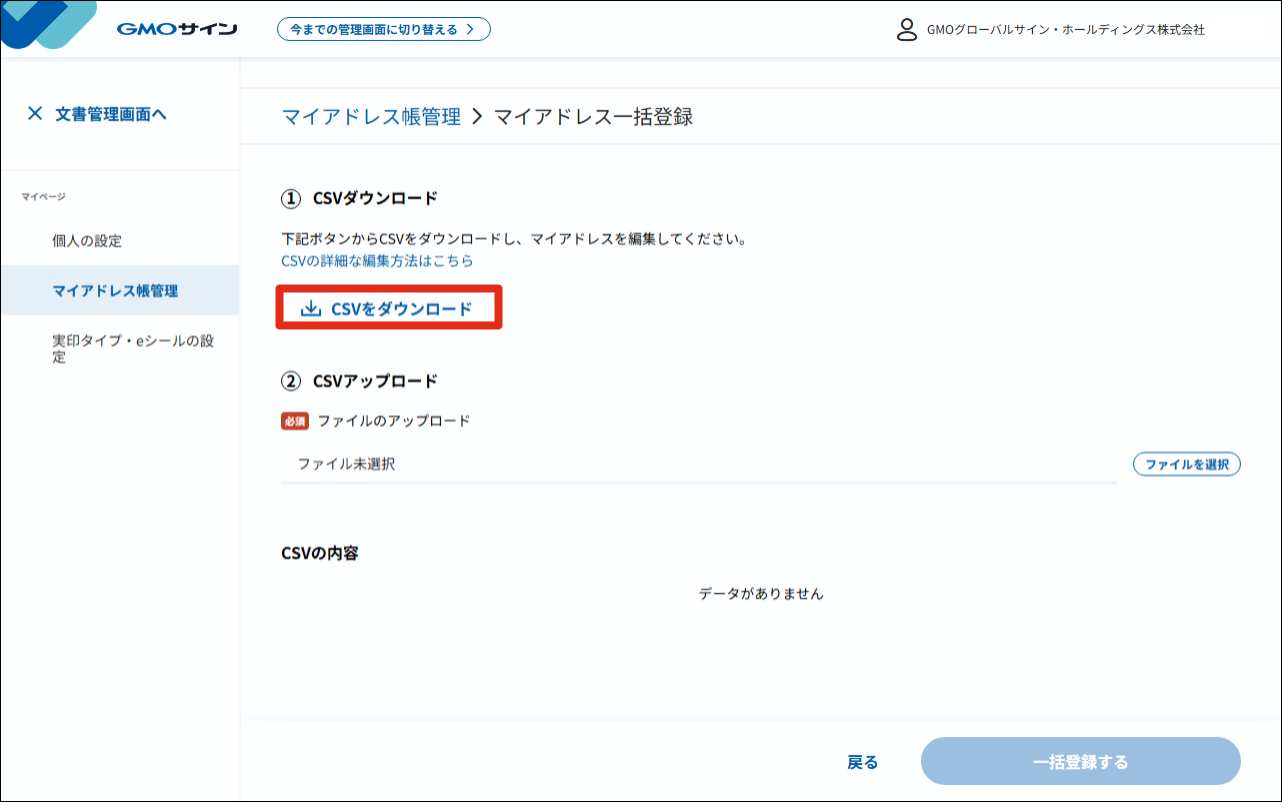Open 個人の設定 in the sidebar
This screenshot has width=1282, height=802.
[87, 241]
